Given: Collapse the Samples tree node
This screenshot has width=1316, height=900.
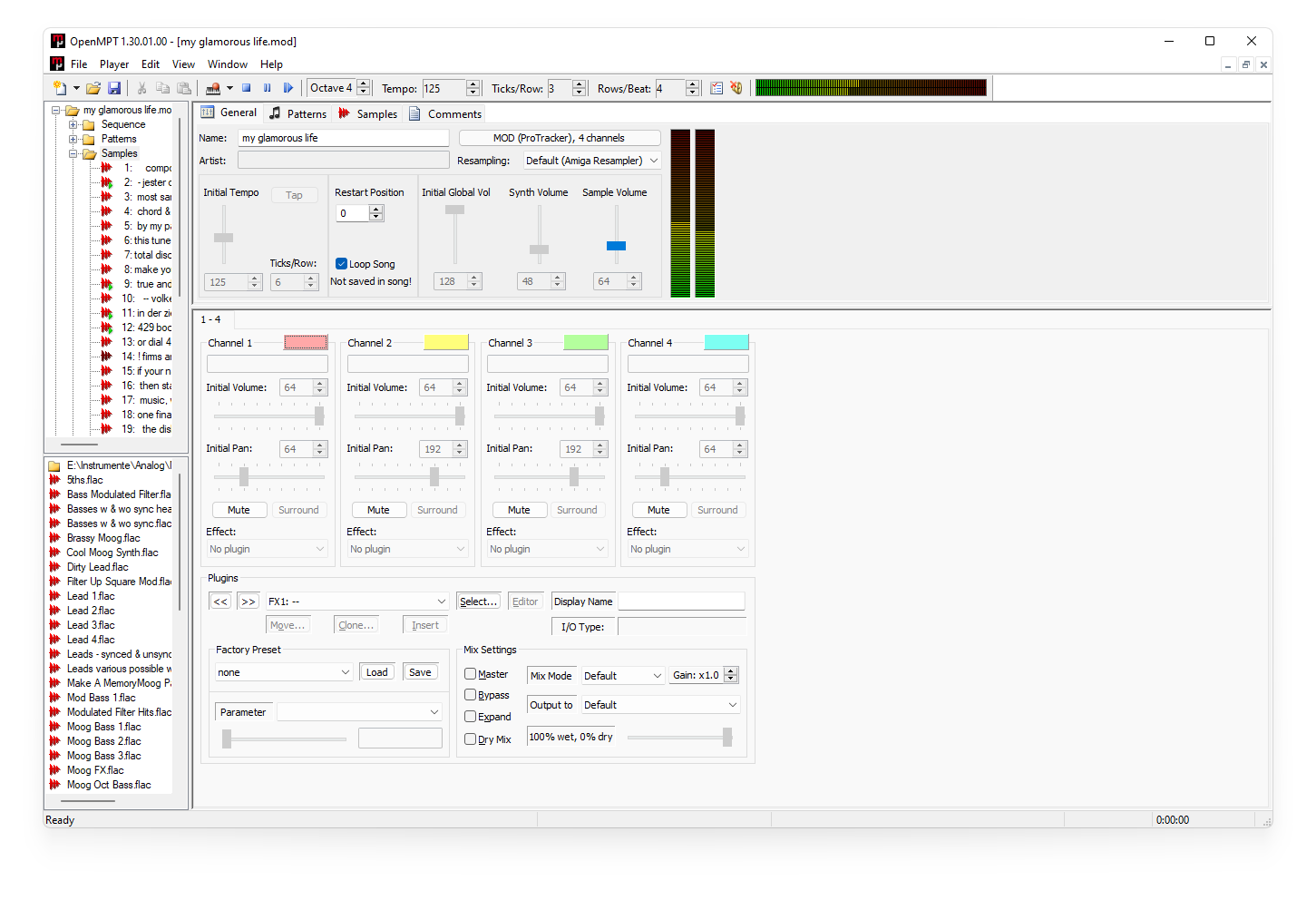Looking at the screenshot, I should click(73, 154).
